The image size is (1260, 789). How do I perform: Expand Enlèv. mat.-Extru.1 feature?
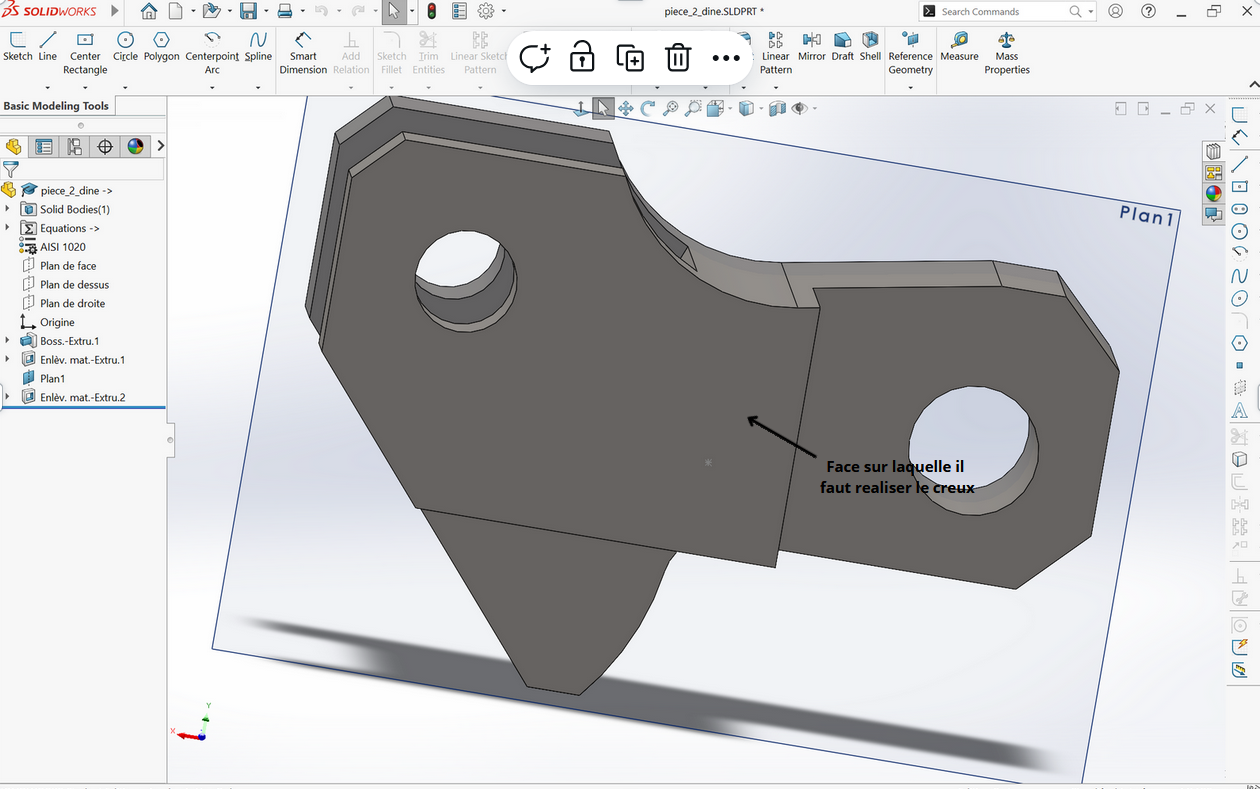click(x=8, y=360)
